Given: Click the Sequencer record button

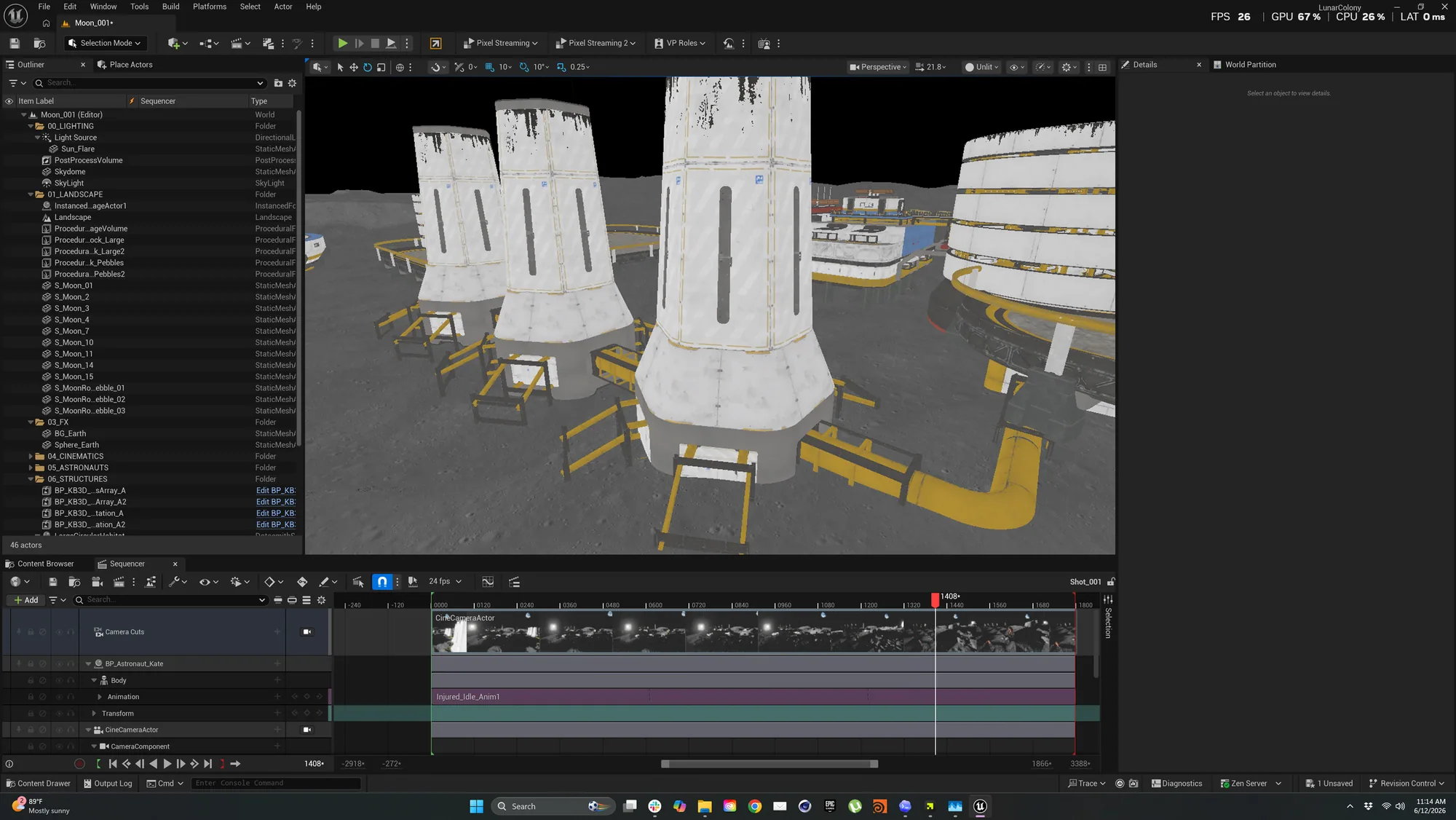Looking at the screenshot, I should click(80, 764).
